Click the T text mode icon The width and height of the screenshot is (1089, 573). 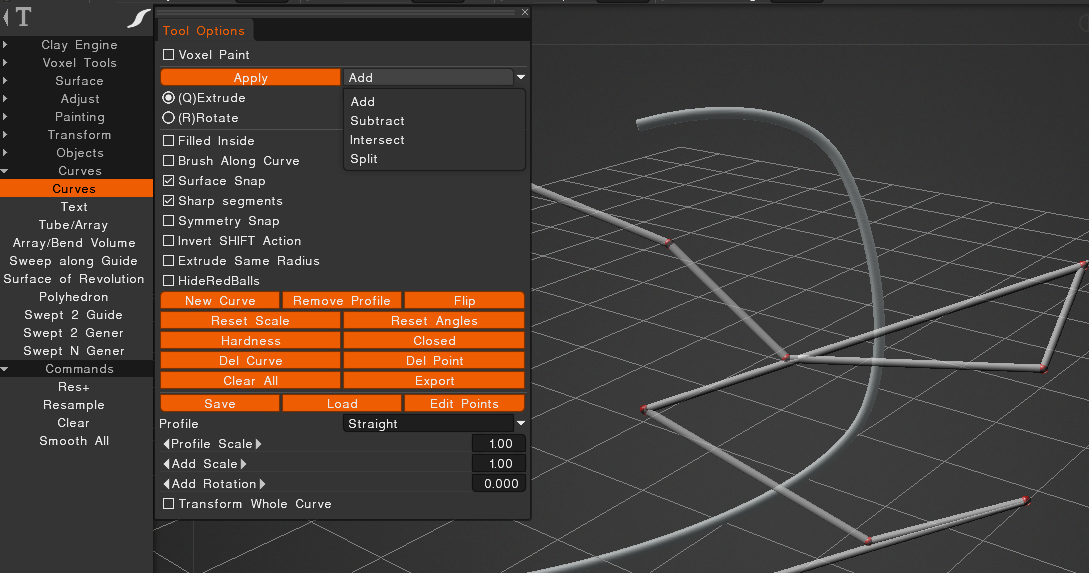(24, 17)
